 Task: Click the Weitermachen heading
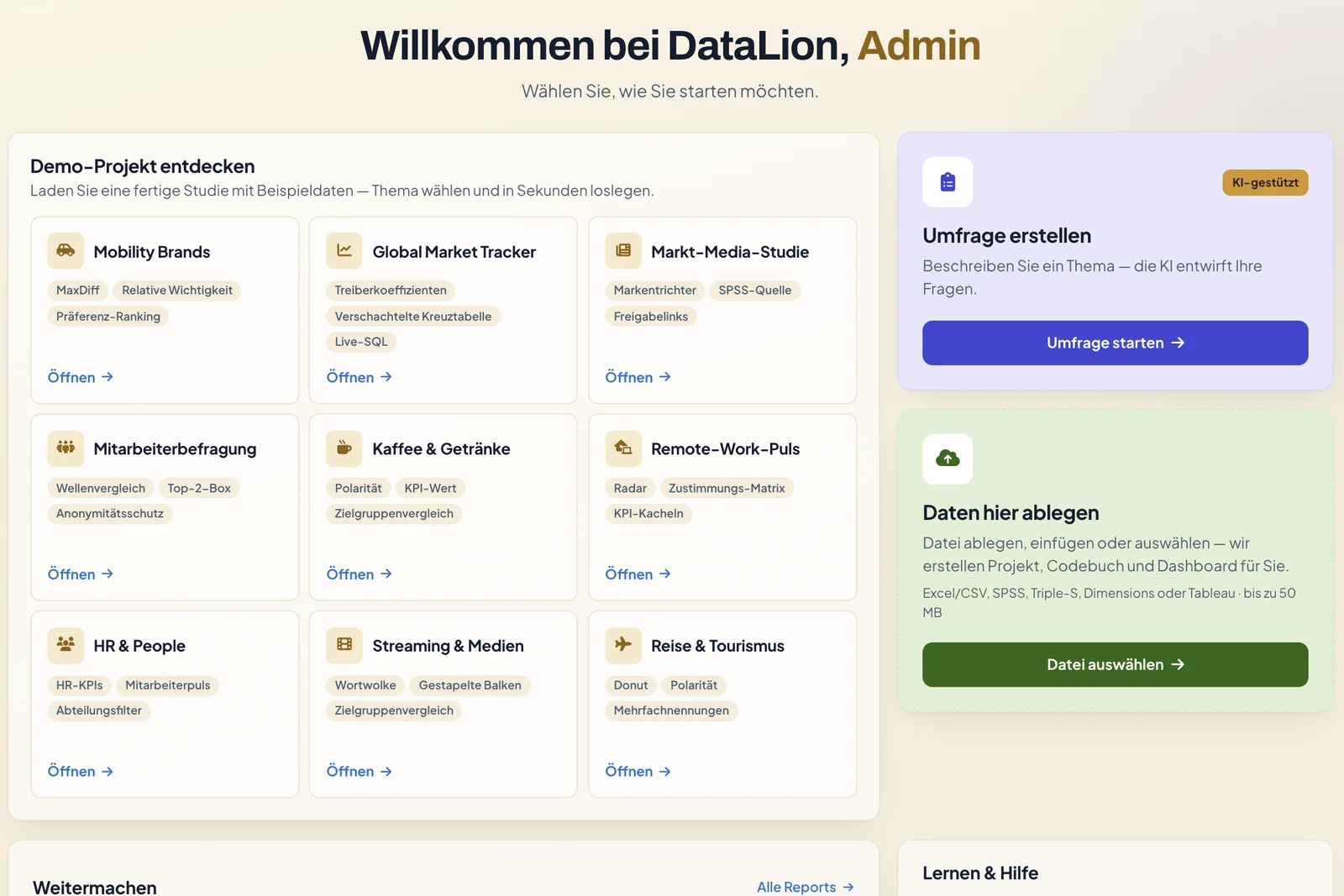(x=95, y=887)
